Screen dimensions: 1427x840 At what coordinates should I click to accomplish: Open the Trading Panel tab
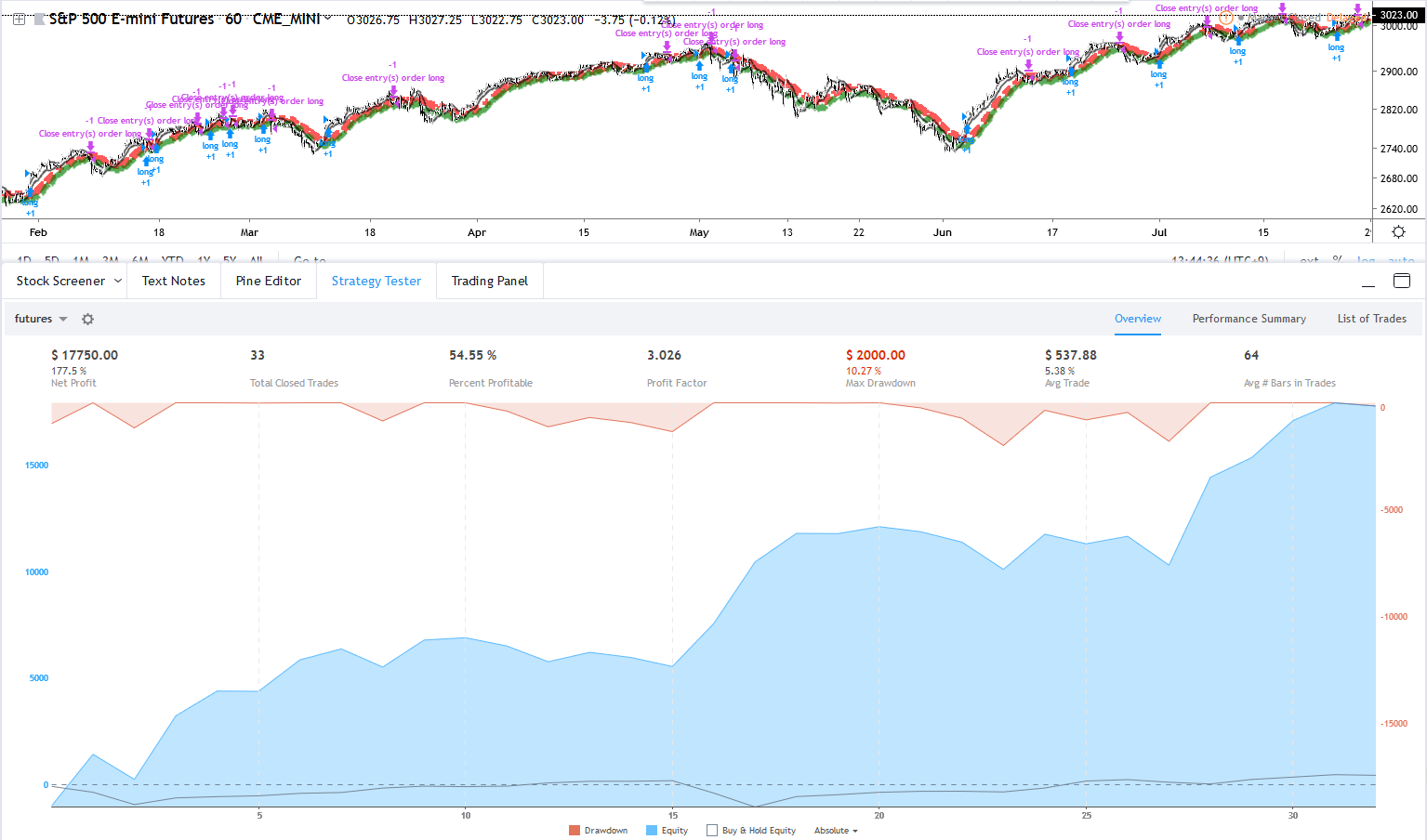pos(489,281)
